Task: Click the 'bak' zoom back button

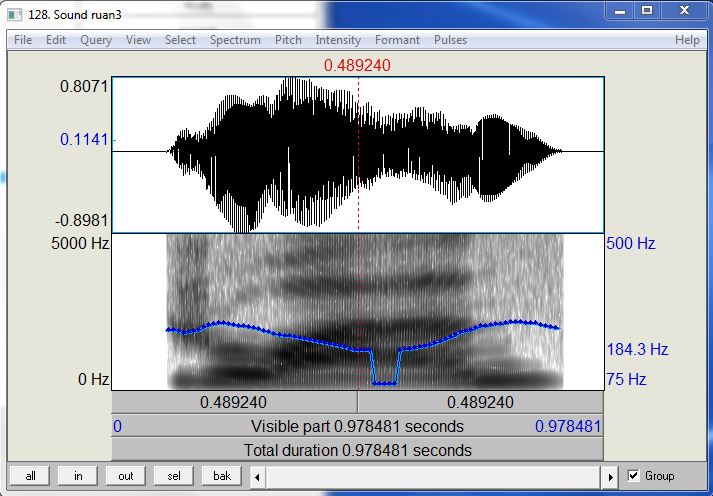Action: pos(222,476)
